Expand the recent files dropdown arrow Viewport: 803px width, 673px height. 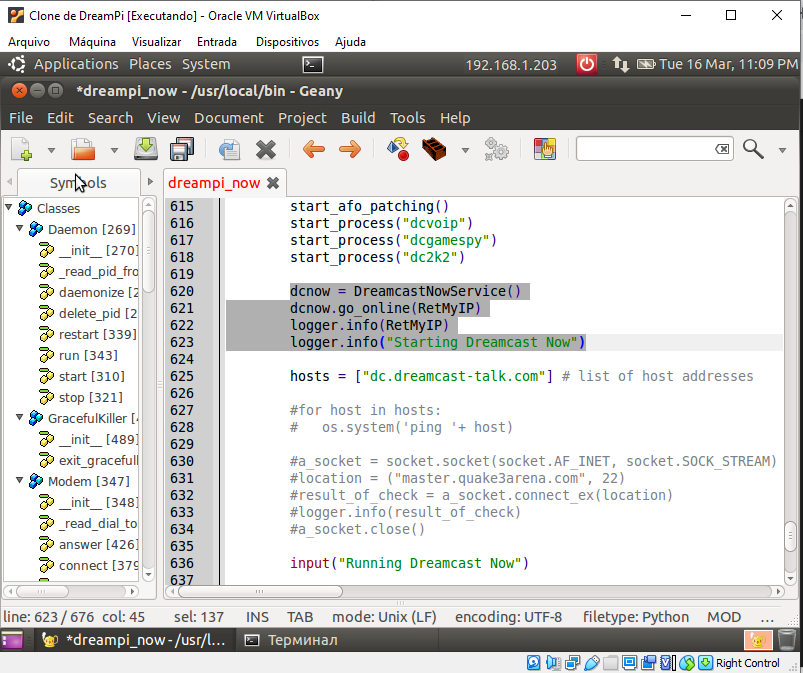pyautogui.click(x=114, y=150)
